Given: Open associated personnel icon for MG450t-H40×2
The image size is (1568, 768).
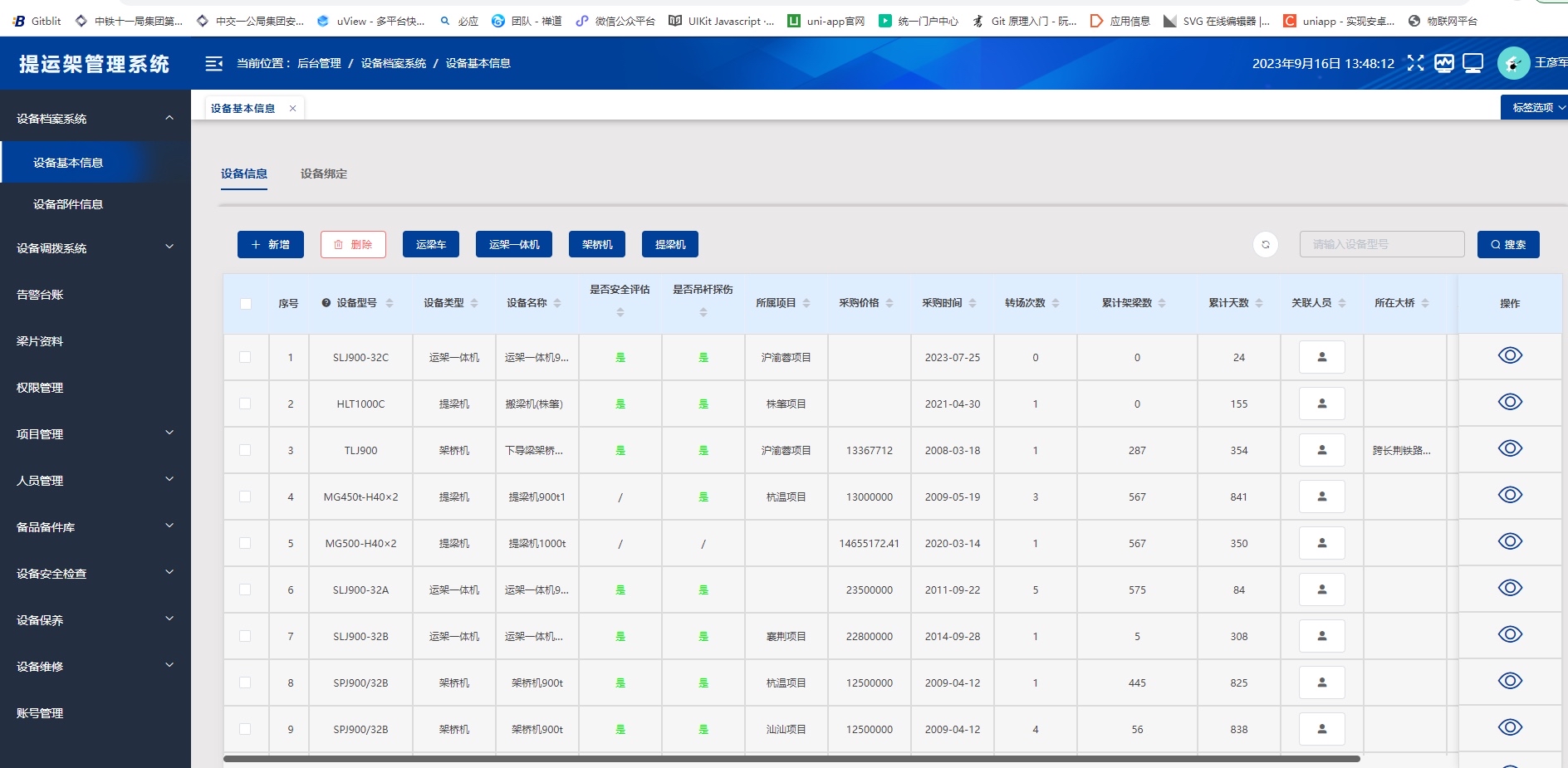Looking at the screenshot, I should point(1322,497).
